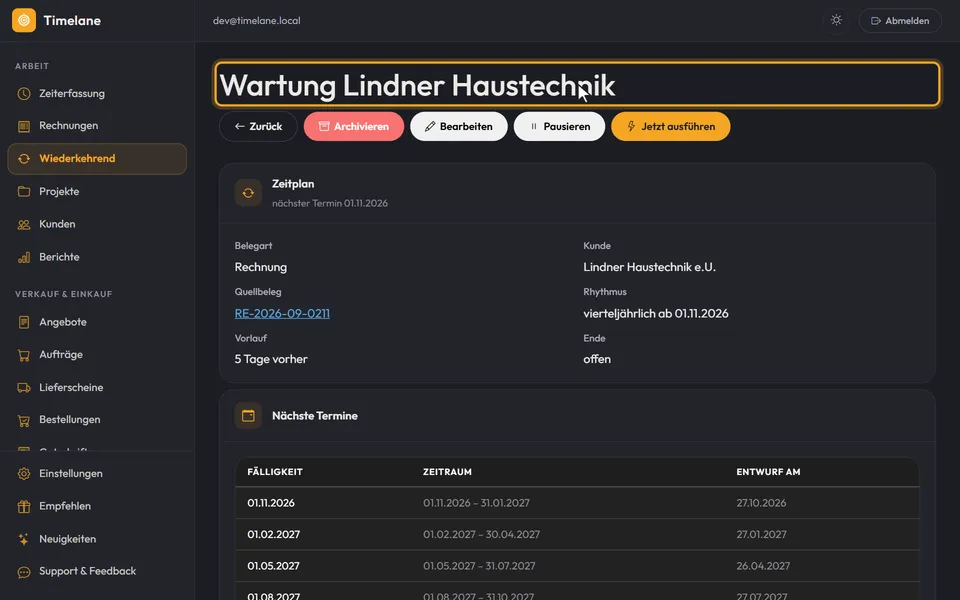Screen dimensions: 960x600
Task: Open Bestellungen cart icon in sidebar
Action: pyautogui.click(x=24, y=420)
